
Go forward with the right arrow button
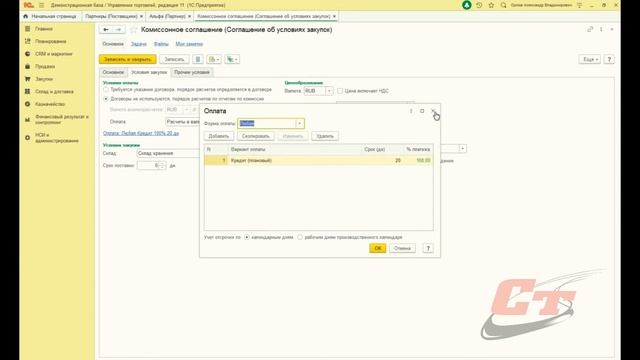point(118,29)
